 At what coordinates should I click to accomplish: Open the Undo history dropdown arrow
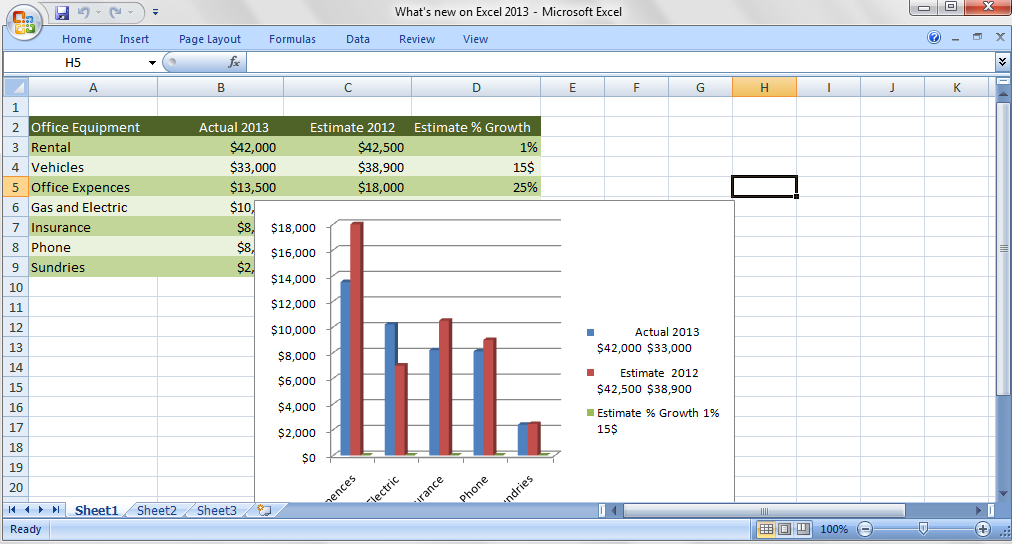[98, 12]
